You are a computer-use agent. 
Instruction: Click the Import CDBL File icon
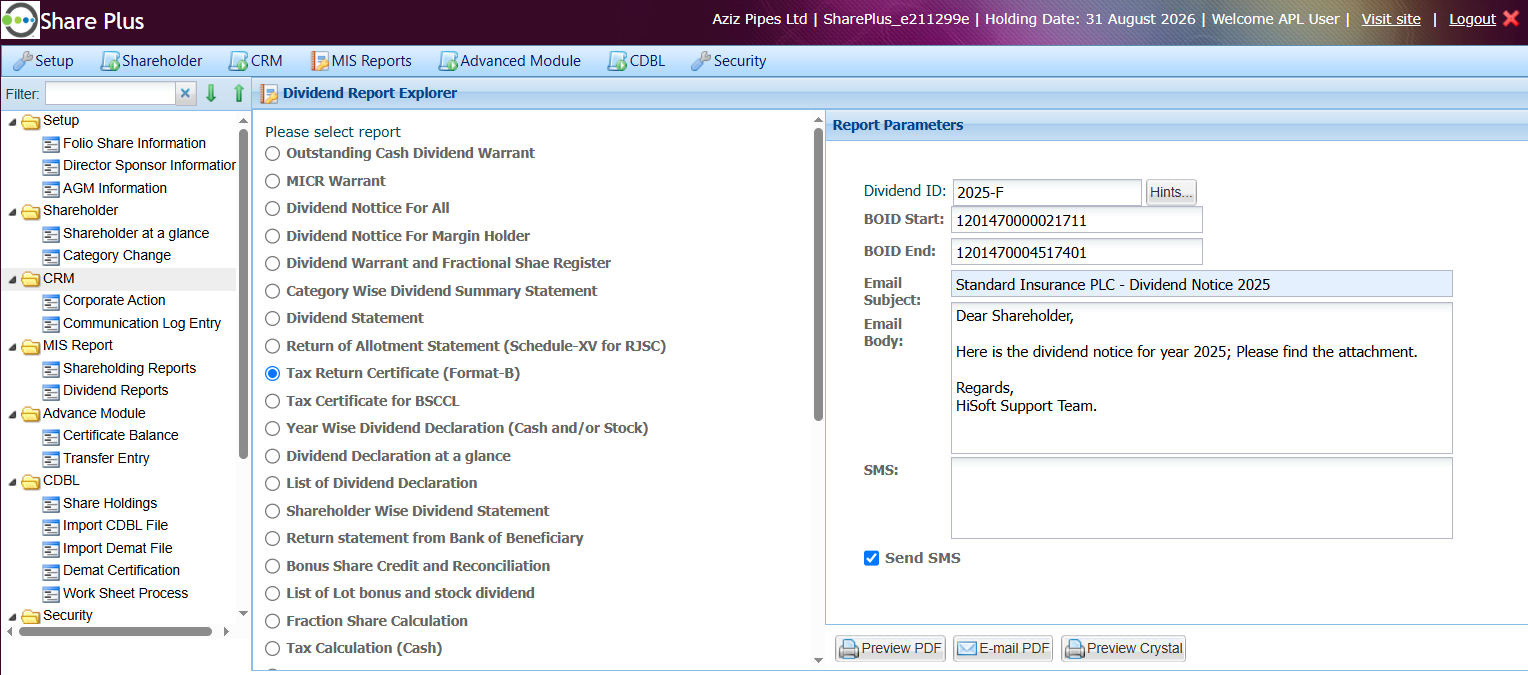pyautogui.click(x=51, y=526)
